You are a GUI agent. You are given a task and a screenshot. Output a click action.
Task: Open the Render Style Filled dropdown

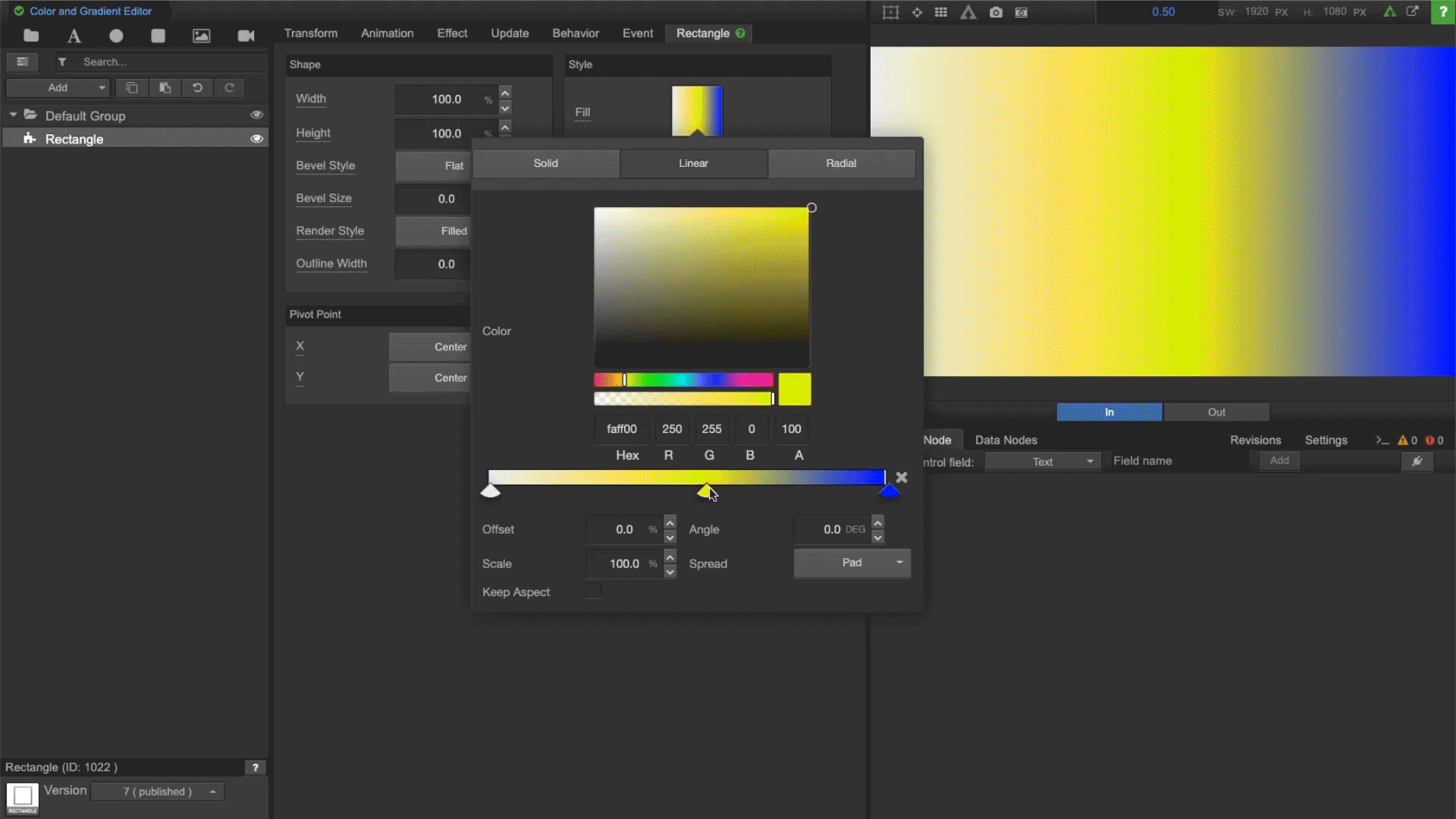pyautogui.click(x=433, y=231)
